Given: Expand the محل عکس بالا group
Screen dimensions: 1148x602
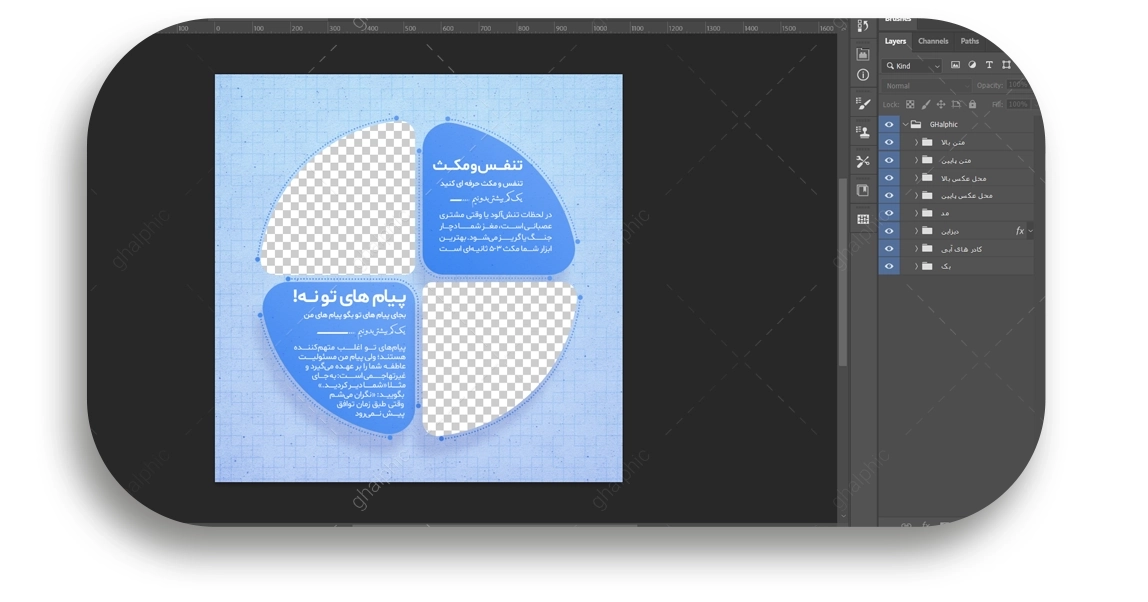Looking at the screenshot, I should click(916, 177).
